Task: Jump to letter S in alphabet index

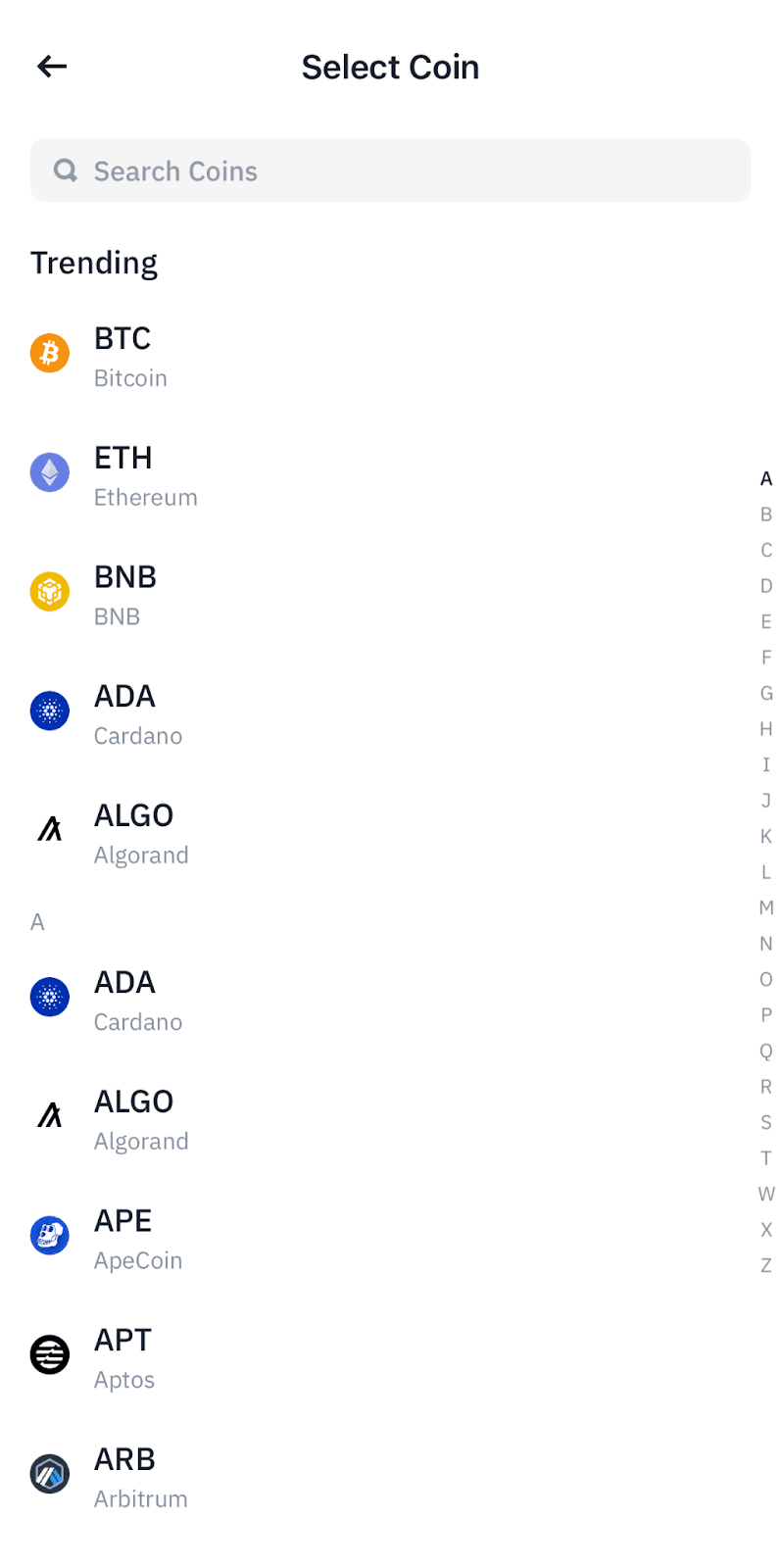Action: click(x=766, y=1122)
